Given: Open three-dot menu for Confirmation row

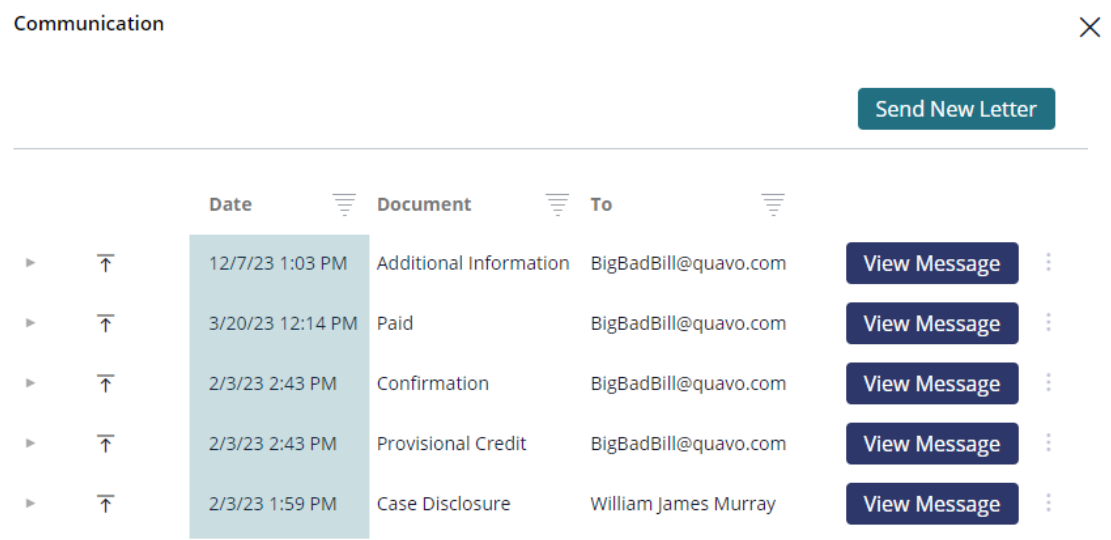Looking at the screenshot, I should pyautogui.click(x=1049, y=383).
